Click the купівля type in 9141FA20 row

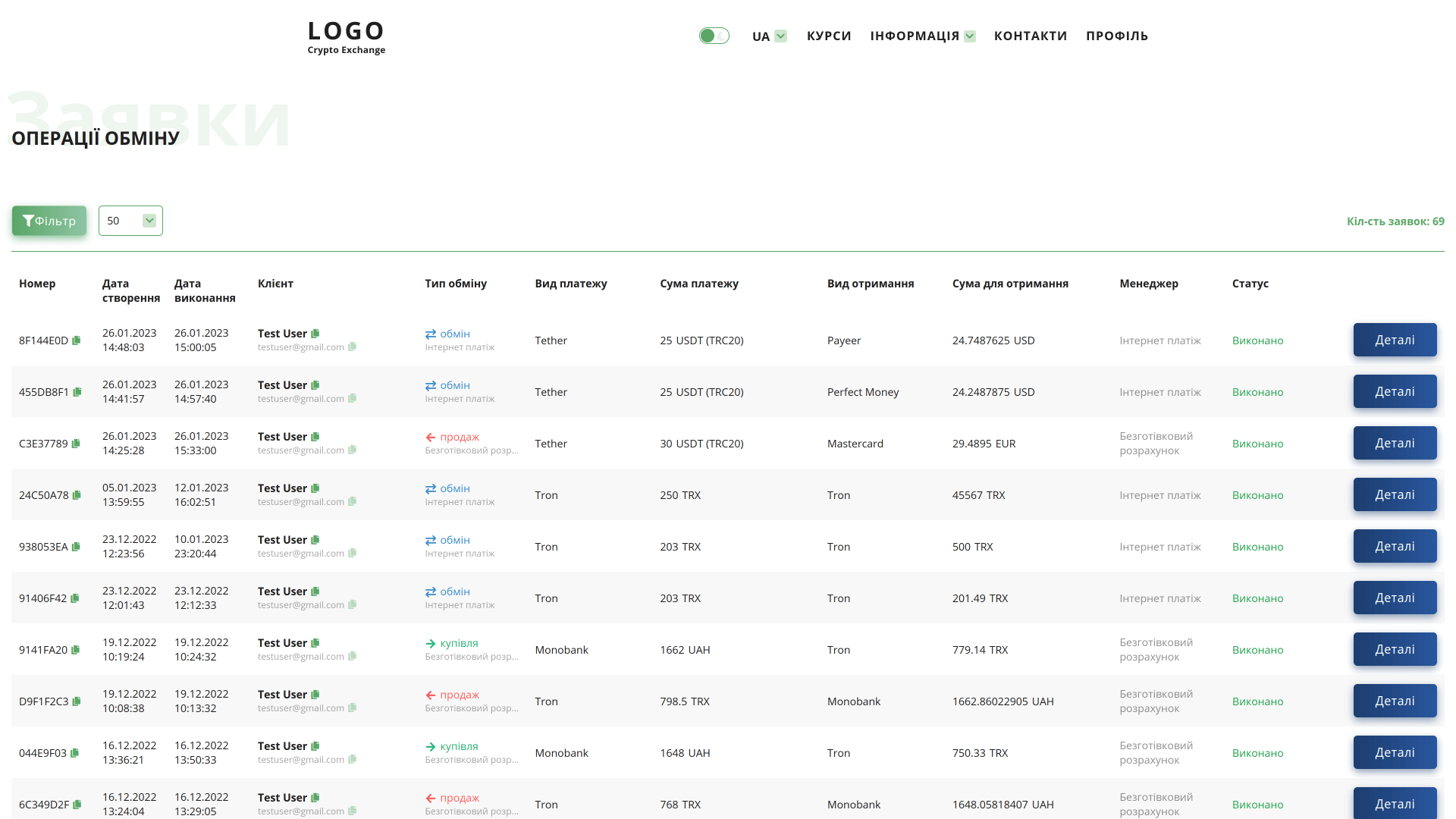pyautogui.click(x=452, y=644)
